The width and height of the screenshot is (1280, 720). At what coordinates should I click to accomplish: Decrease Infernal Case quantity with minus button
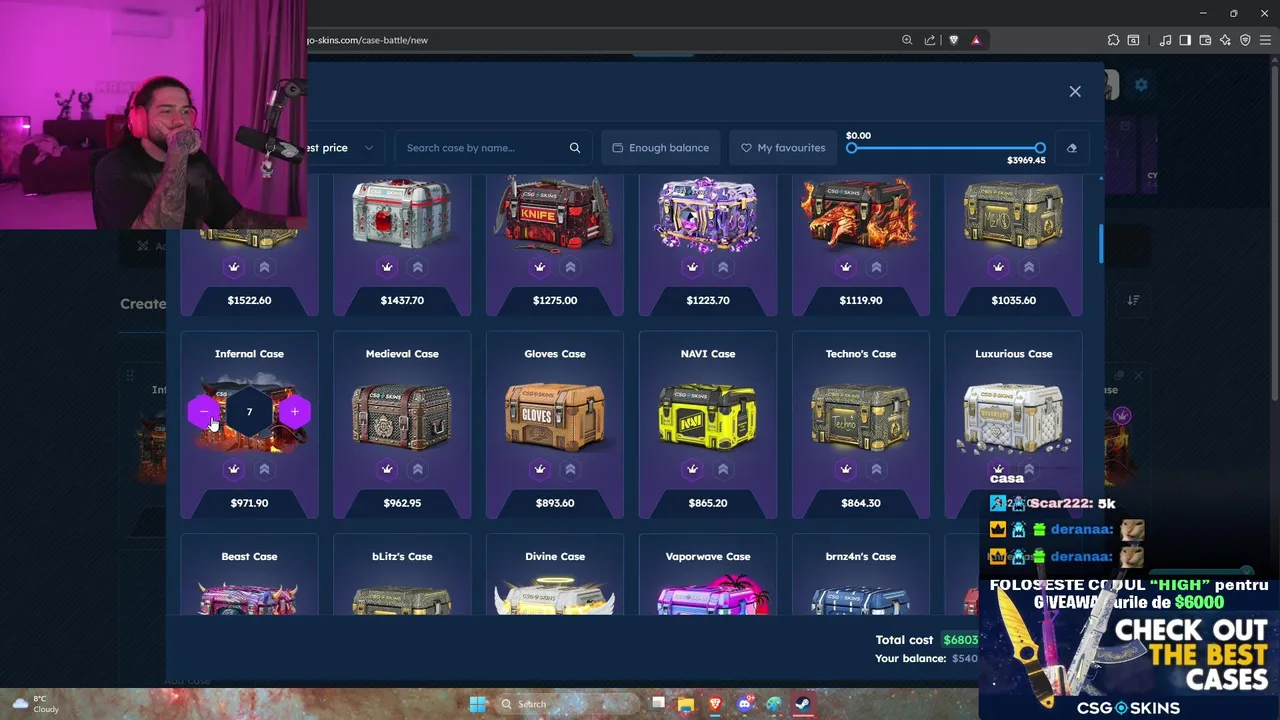pyautogui.click(x=204, y=412)
